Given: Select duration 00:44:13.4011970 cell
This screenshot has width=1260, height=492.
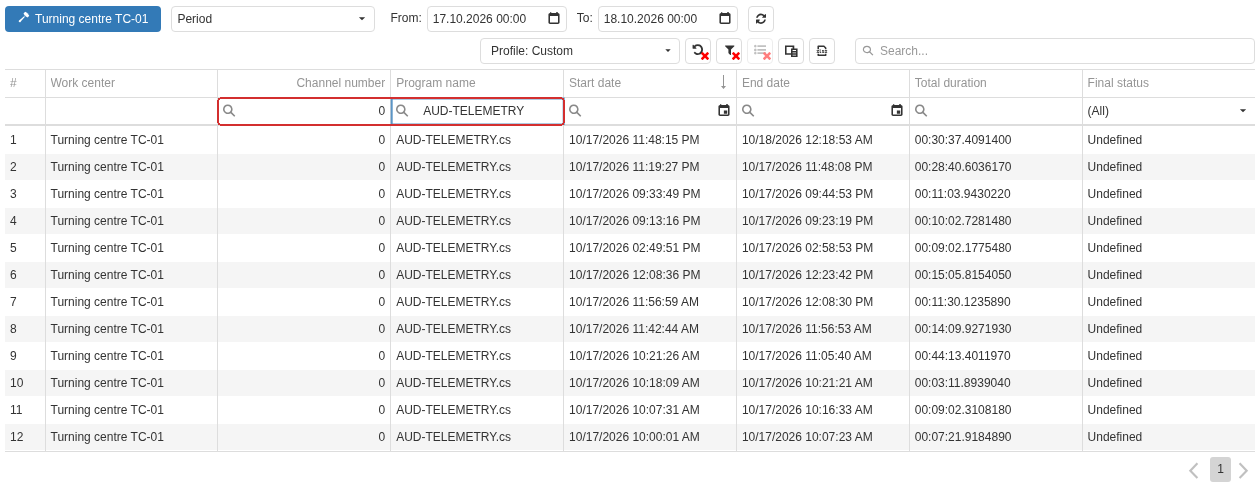Looking at the screenshot, I should pos(996,356).
